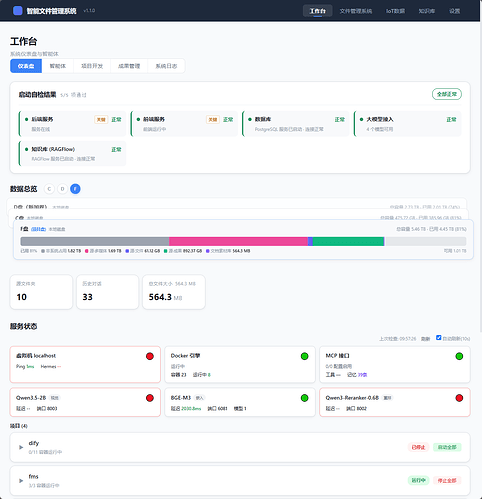Select the C drive circle button

[x=49, y=189]
